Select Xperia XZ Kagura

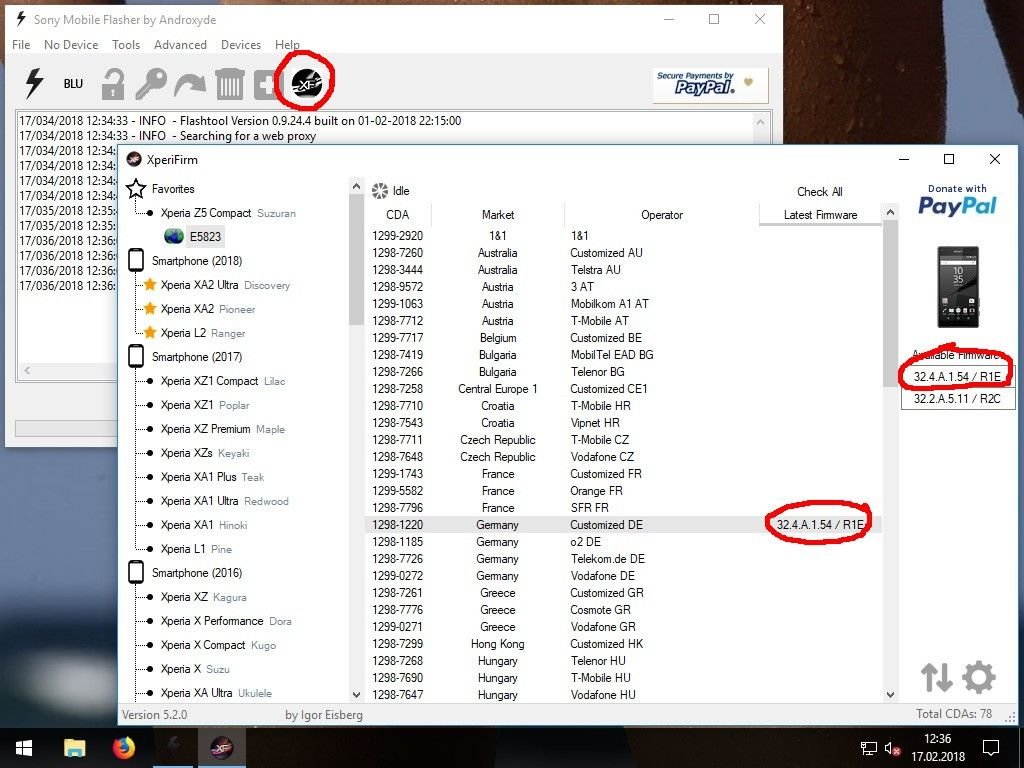(x=203, y=597)
